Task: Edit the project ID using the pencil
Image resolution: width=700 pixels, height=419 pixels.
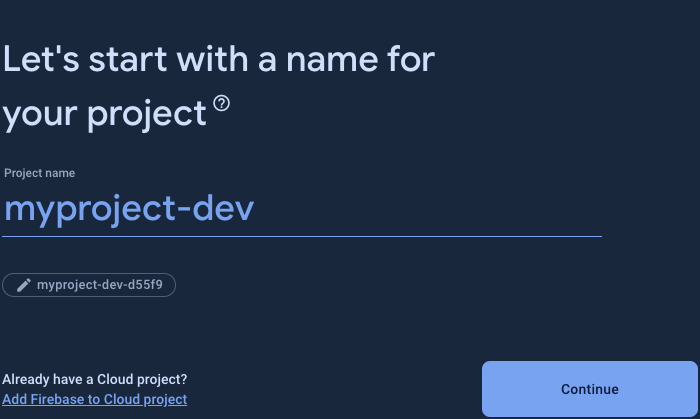Action: tap(24, 286)
